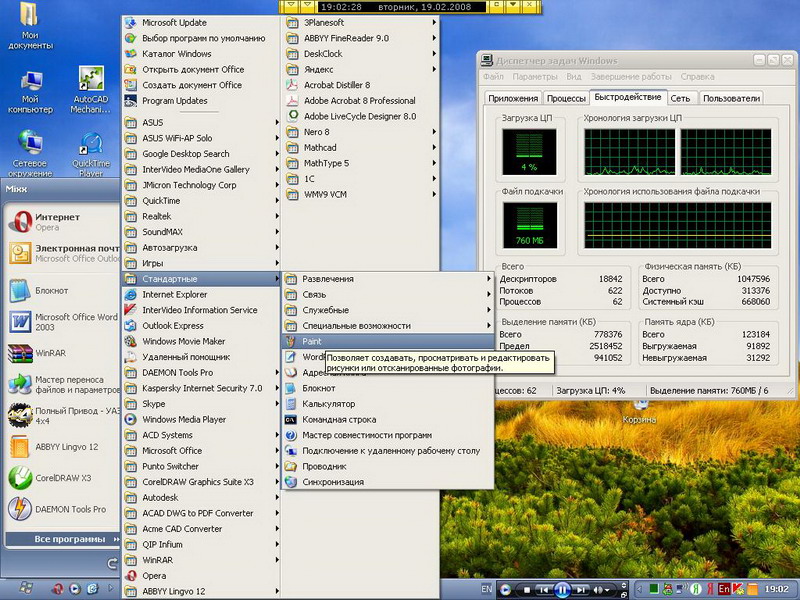Launch CorelDRAW X3 from Start menu
The height and width of the screenshot is (600, 800).
(x=62, y=478)
